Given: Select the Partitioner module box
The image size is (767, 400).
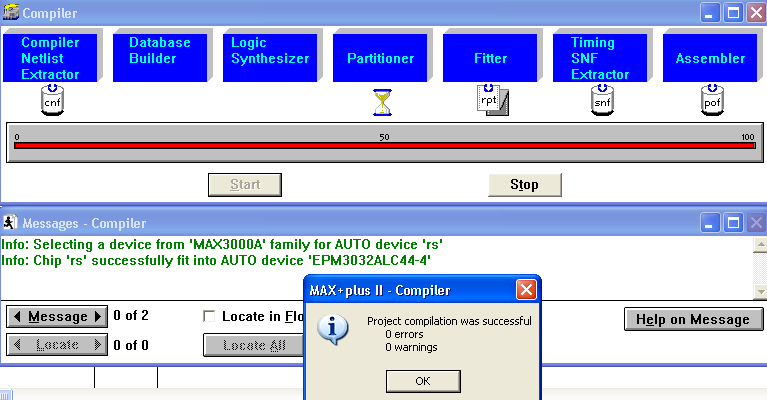Looking at the screenshot, I should (380, 58).
